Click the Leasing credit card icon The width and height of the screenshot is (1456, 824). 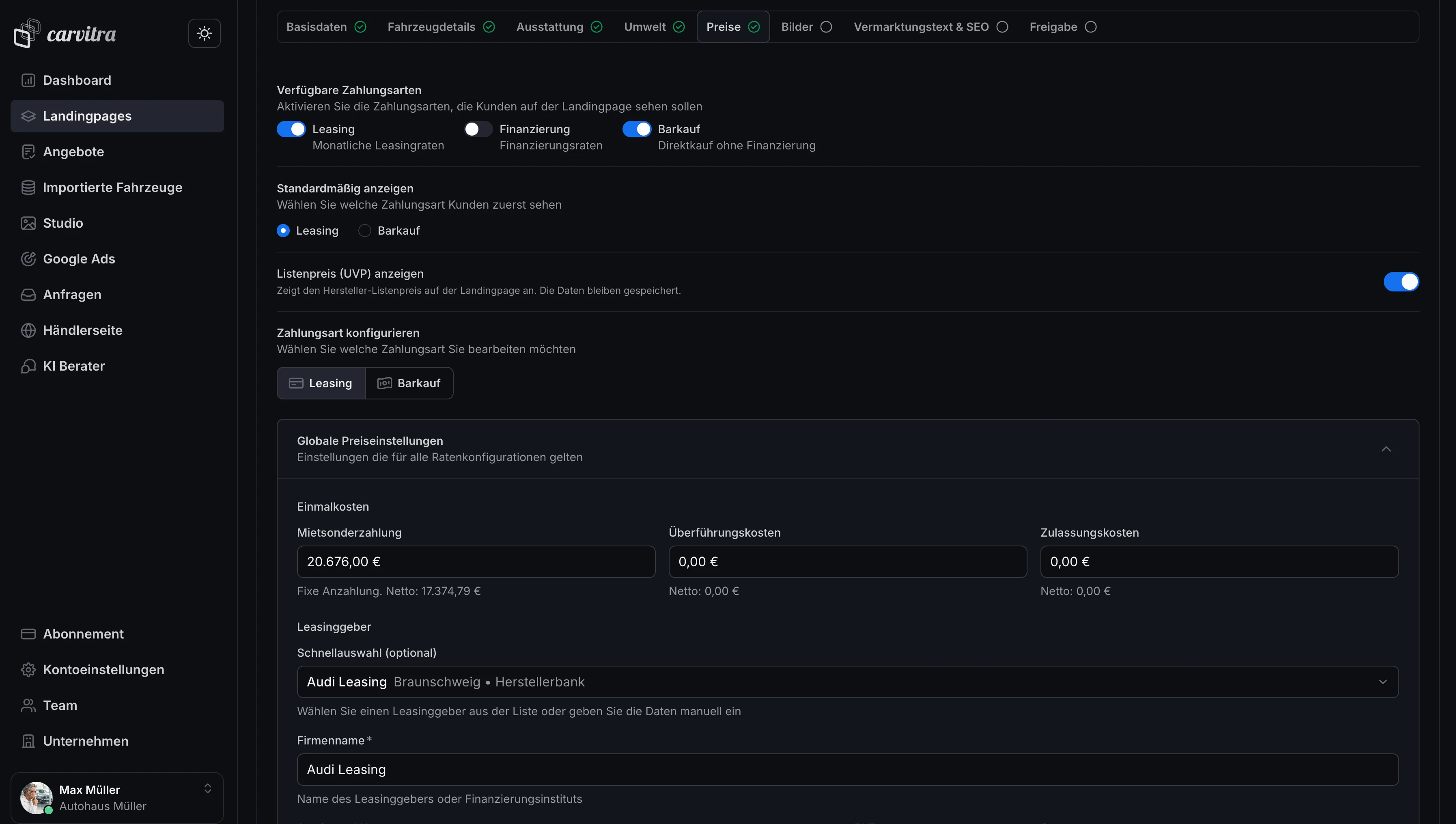point(296,383)
